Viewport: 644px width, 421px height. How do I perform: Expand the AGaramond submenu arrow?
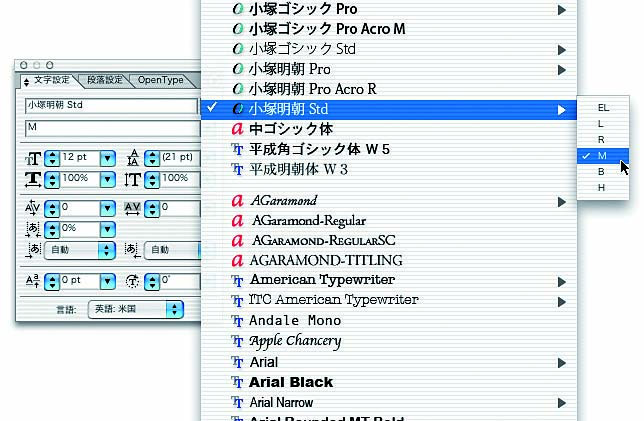tap(561, 202)
